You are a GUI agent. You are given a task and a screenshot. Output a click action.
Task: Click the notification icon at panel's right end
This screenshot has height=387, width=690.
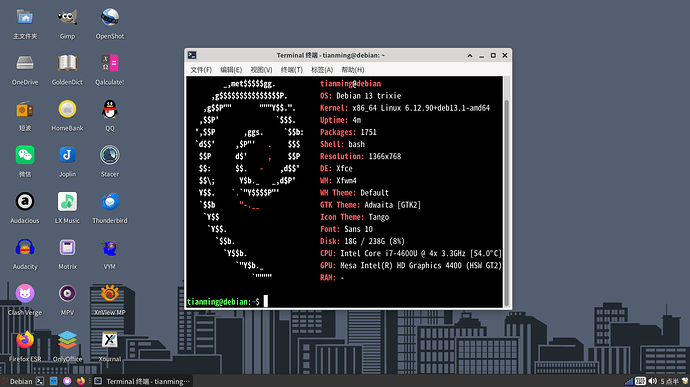[x=685, y=381]
